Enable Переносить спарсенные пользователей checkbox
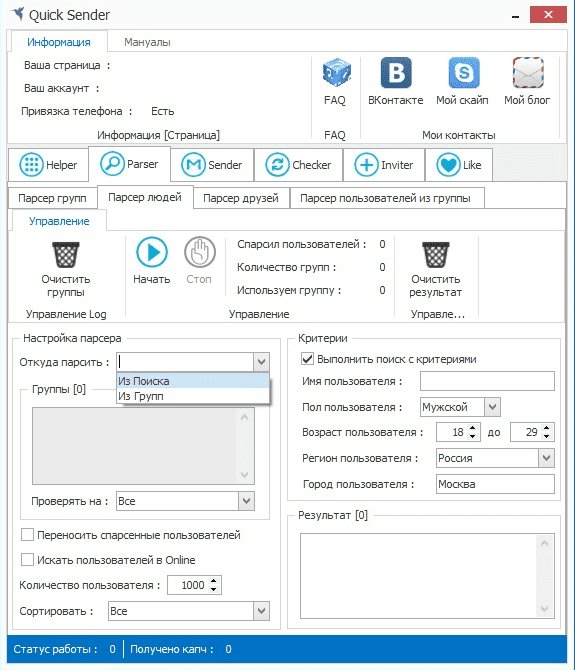Image resolution: width=575 pixels, height=670 pixels. click(x=27, y=535)
